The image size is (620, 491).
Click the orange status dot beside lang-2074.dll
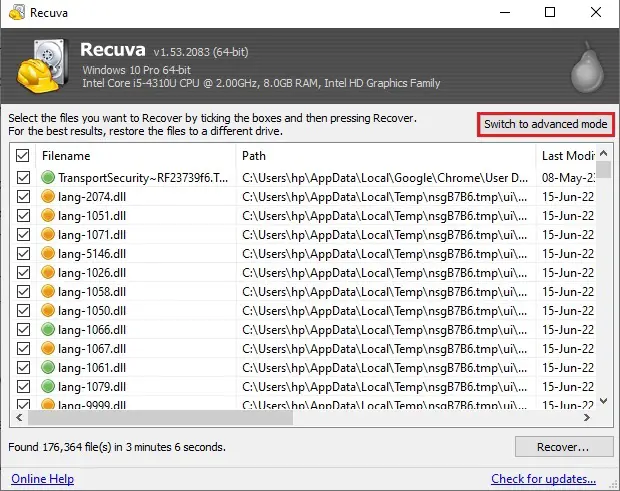48,196
